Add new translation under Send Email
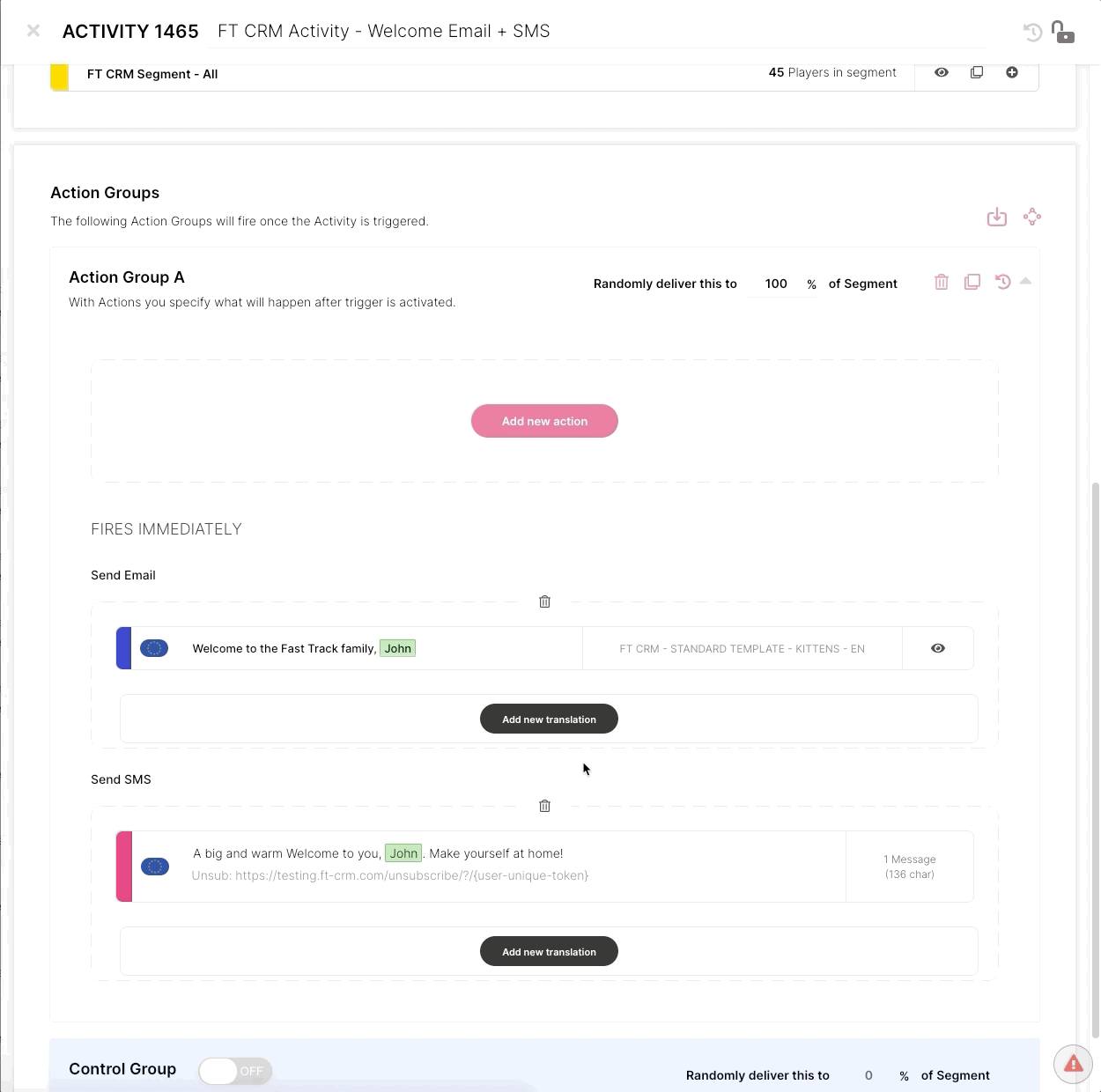The image size is (1101, 1092). click(549, 719)
